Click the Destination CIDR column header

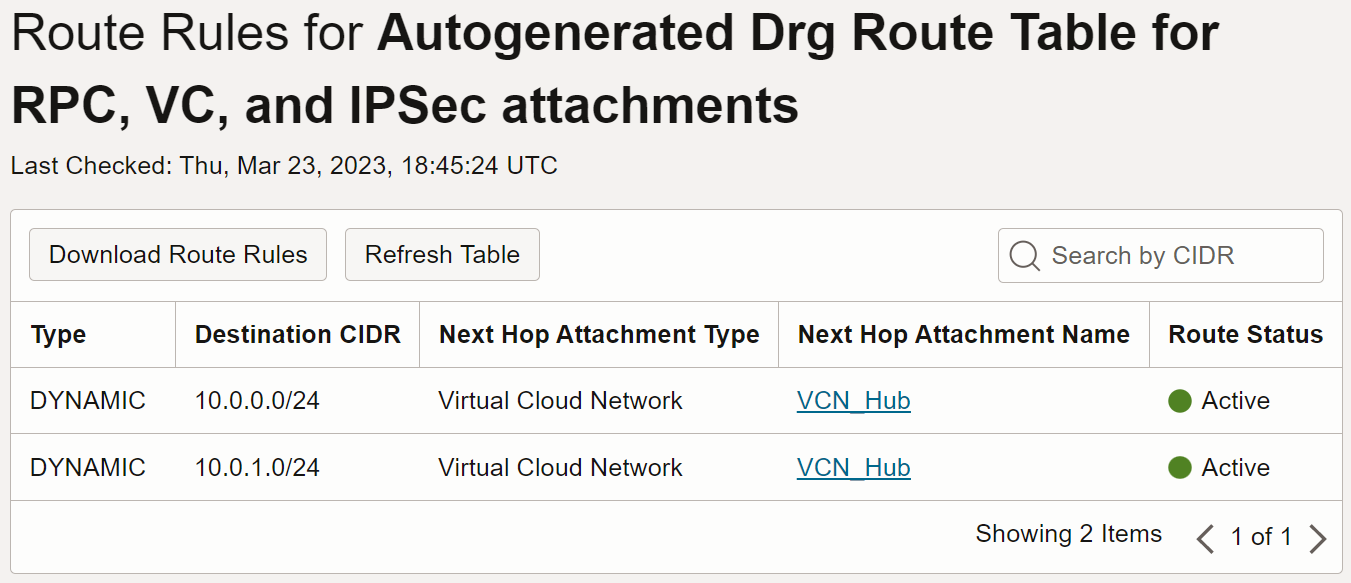[297, 335]
